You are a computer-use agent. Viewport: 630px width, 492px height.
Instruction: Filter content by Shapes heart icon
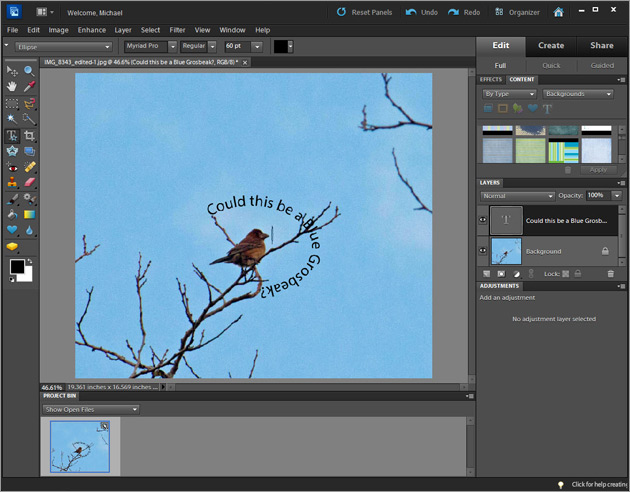click(x=532, y=108)
